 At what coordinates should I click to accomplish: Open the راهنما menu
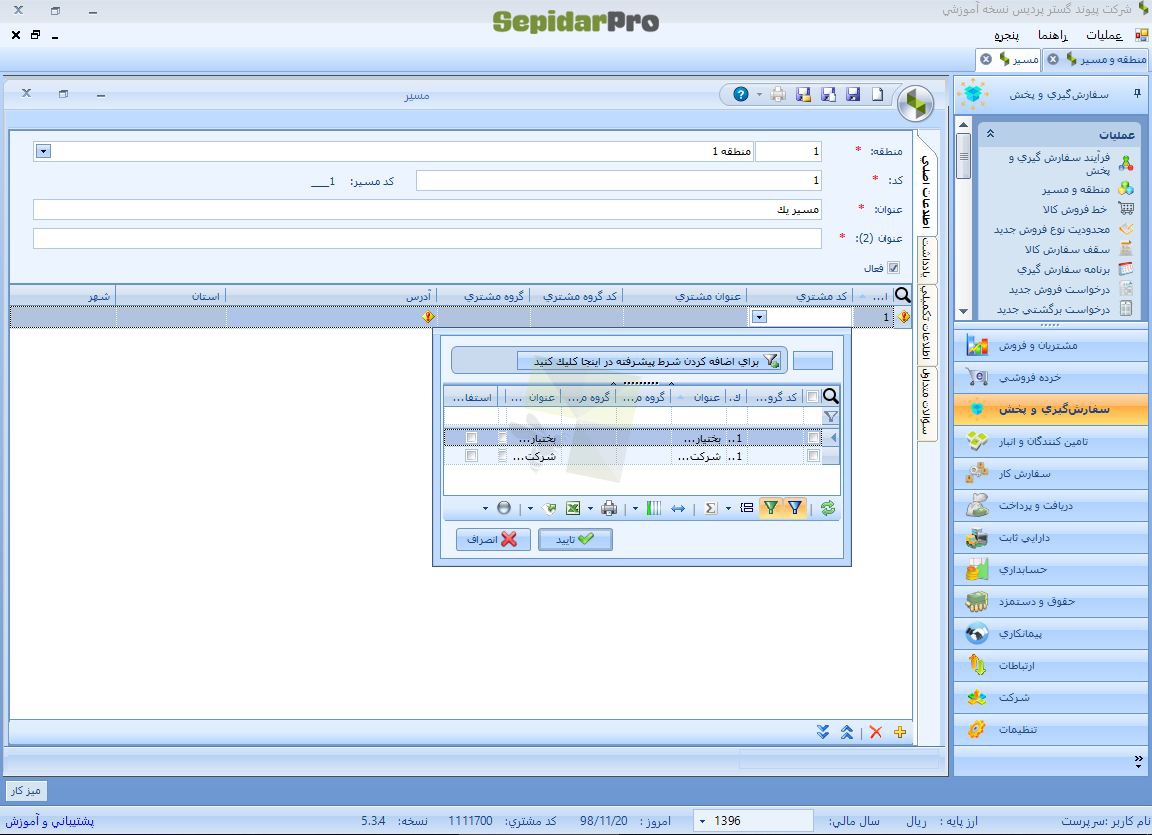[x=1052, y=35]
